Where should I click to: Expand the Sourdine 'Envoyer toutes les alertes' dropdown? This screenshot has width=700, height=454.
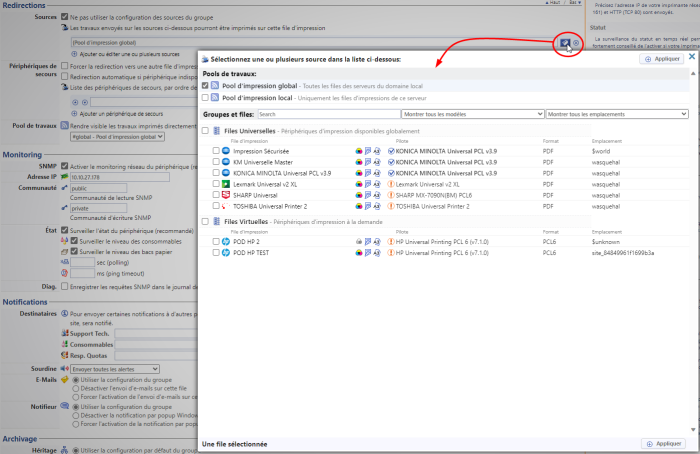click(x=116, y=369)
